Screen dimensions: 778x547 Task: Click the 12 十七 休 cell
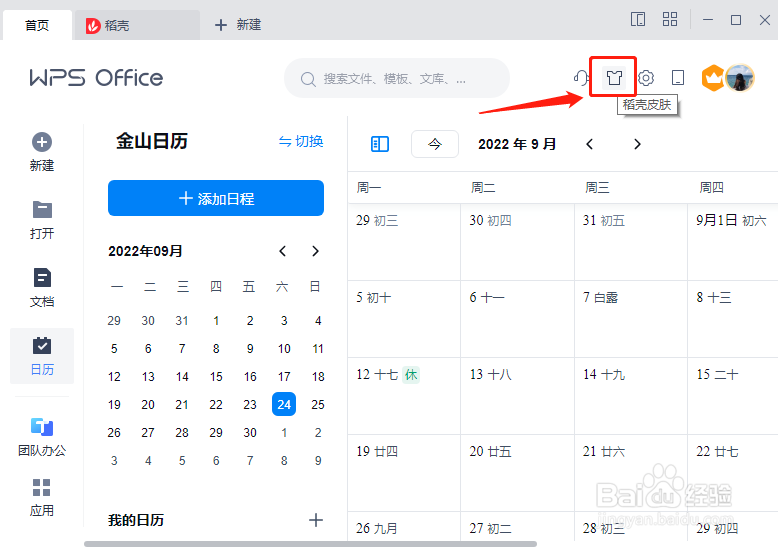(404, 396)
